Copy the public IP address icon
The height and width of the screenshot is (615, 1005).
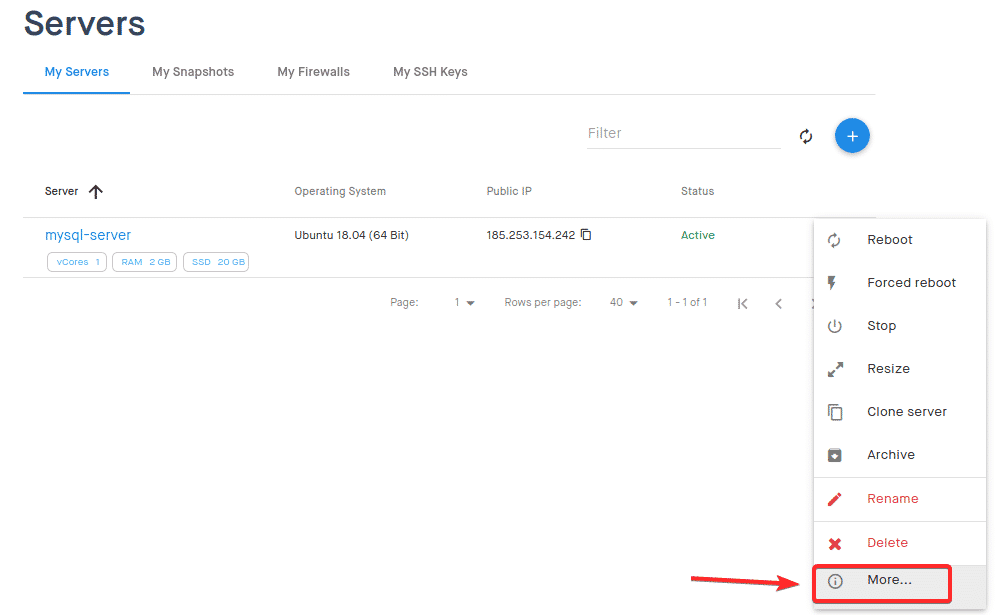[586, 235]
